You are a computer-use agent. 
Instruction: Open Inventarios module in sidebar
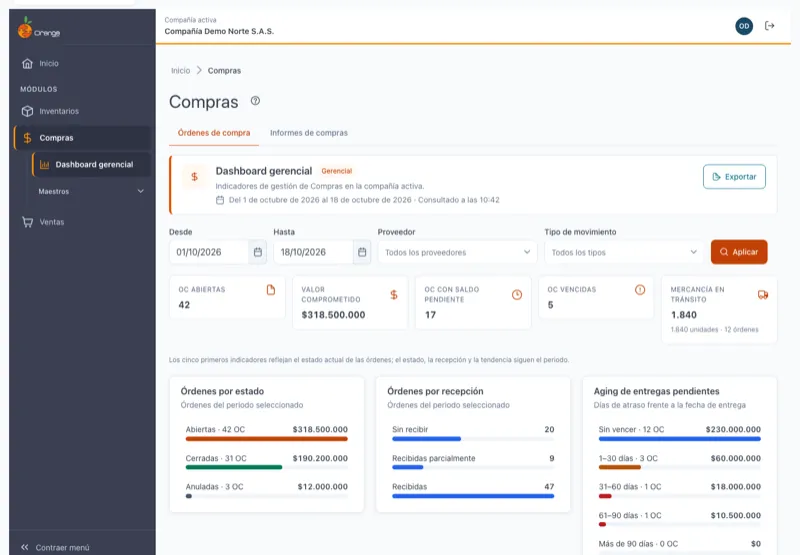tap(82, 111)
